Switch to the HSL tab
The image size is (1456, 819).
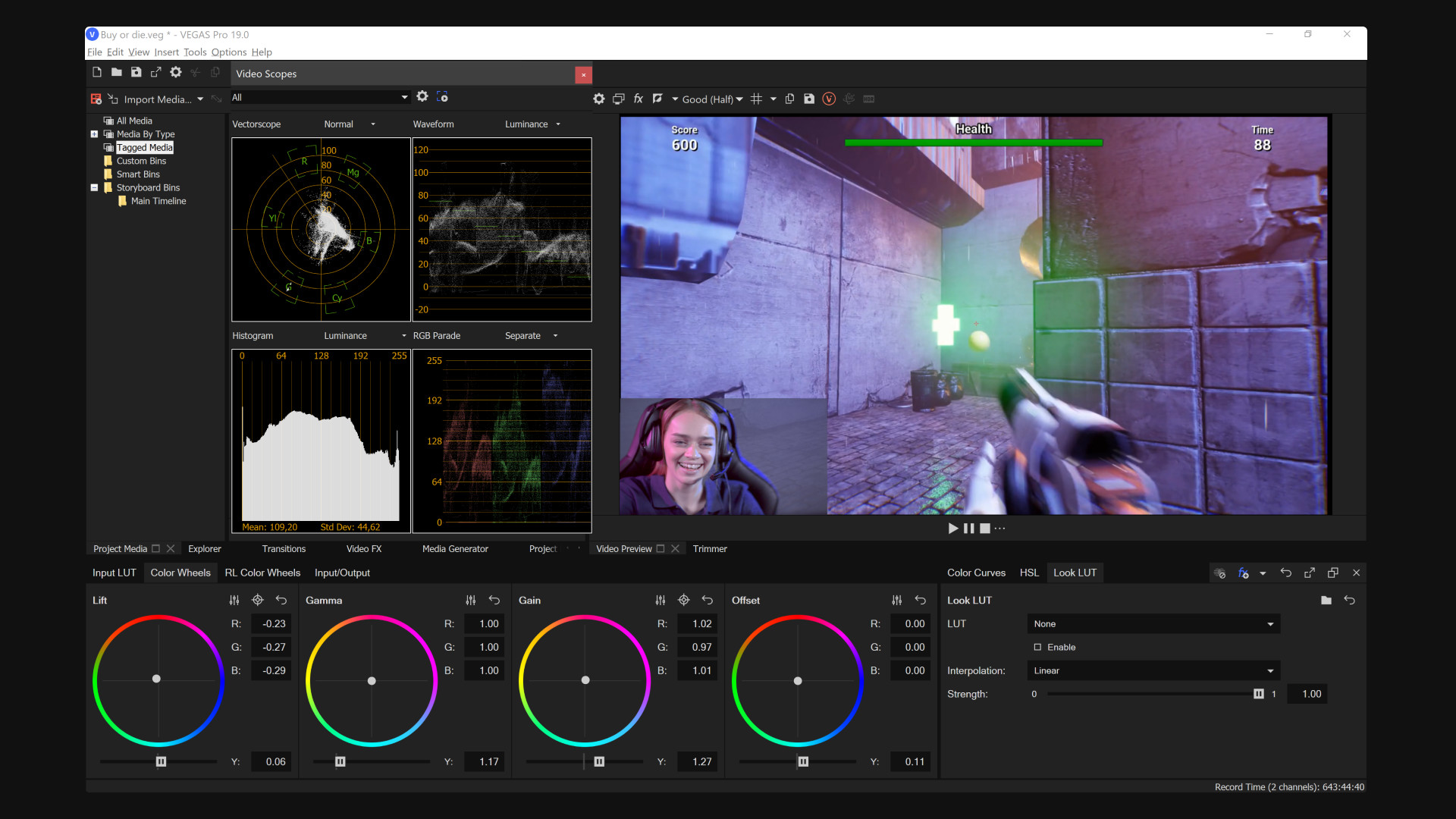(x=1028, y=573)
